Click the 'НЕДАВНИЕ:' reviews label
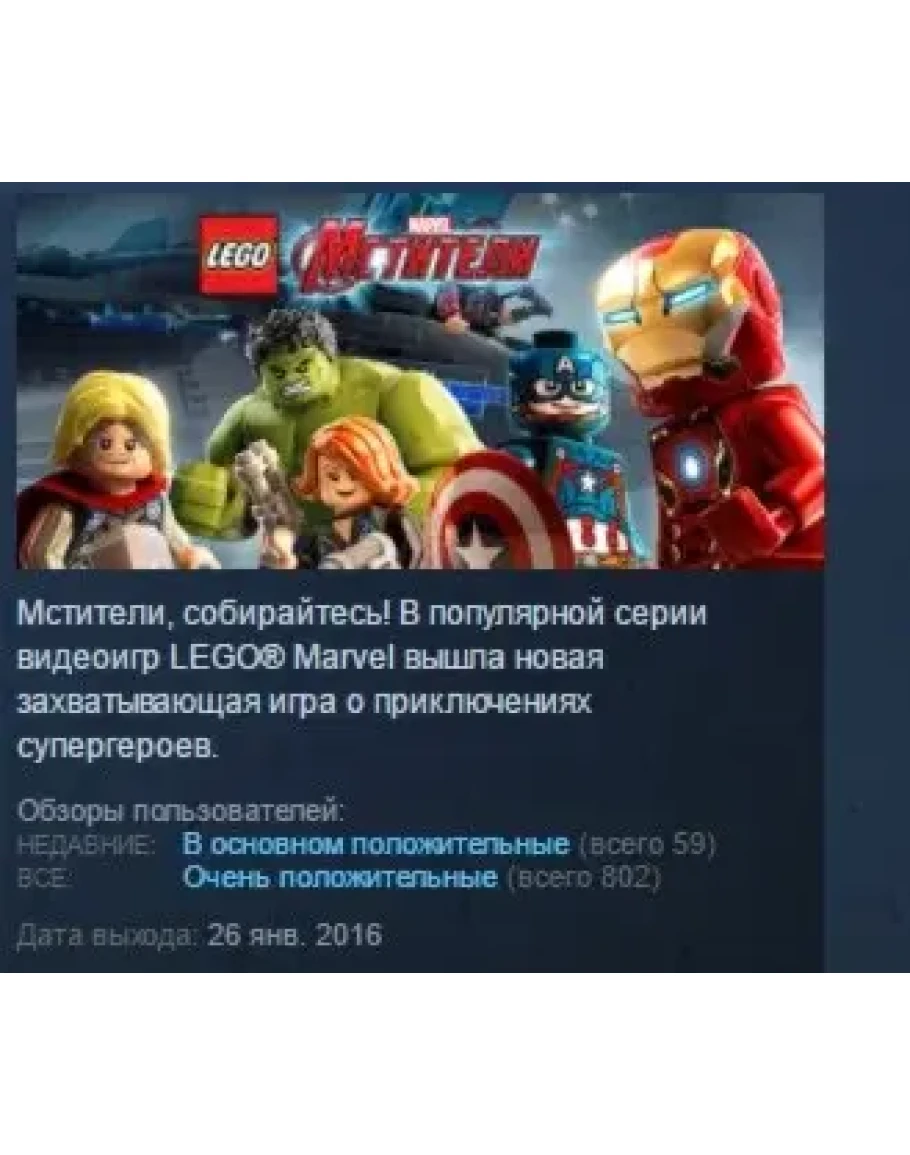This screenshot has height=1155, width=910. click(x=85, y=845)
